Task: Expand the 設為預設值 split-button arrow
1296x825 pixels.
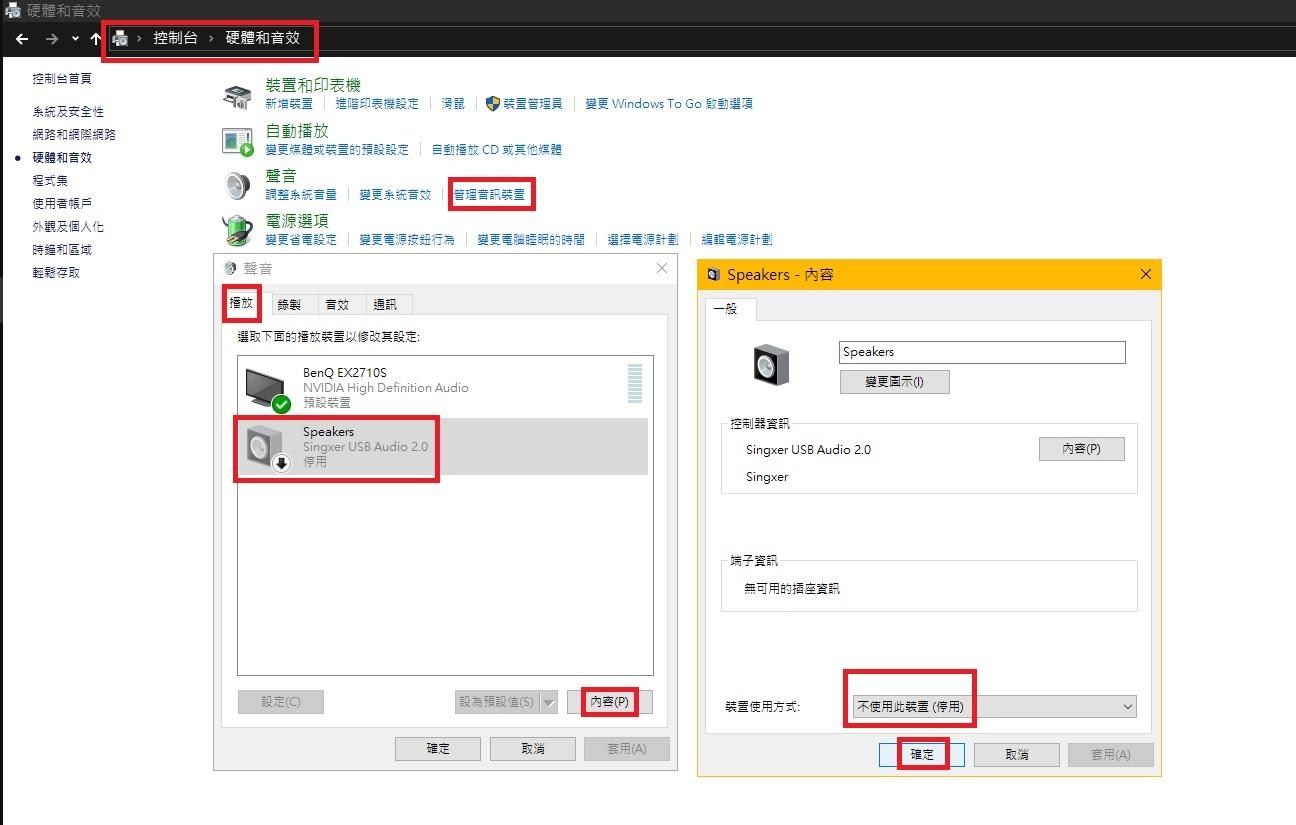Action: pos(548,702)
